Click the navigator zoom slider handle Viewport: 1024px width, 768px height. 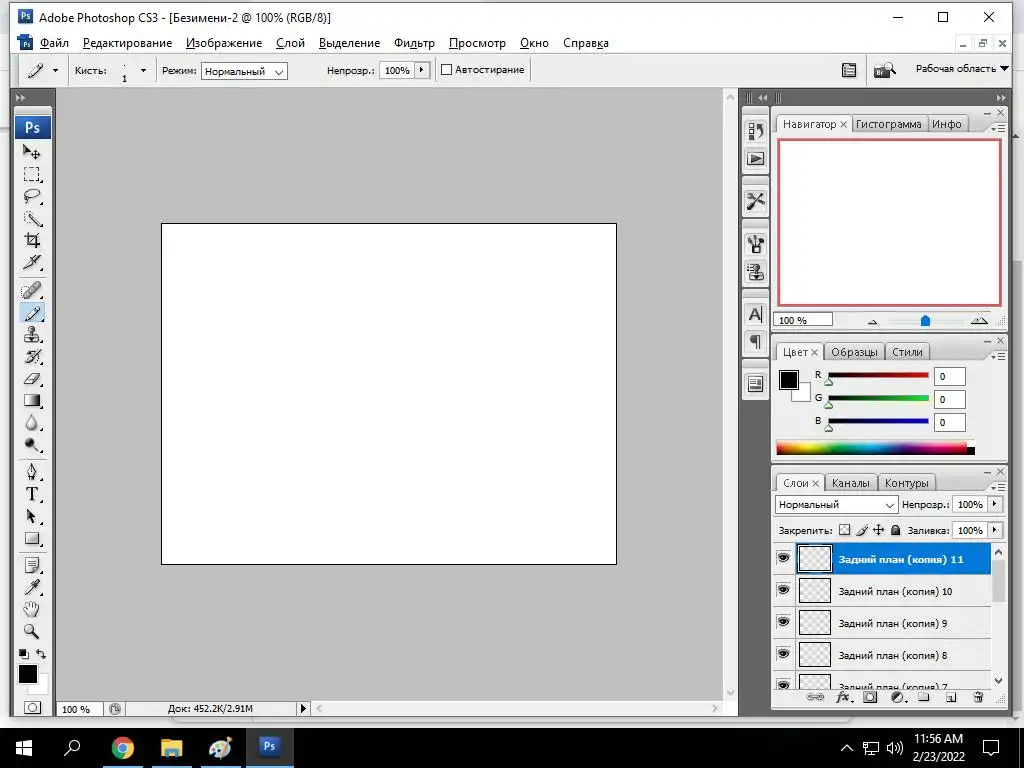[925, 321]
